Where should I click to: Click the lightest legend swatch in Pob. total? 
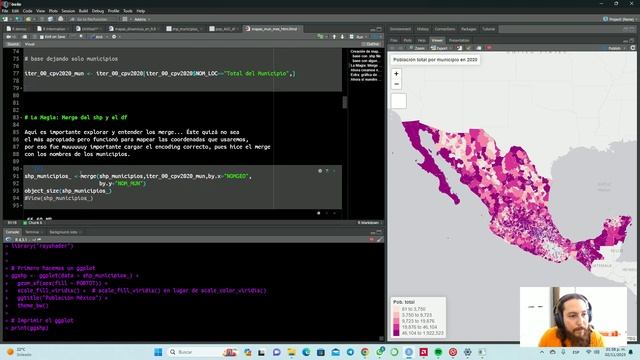396,309
